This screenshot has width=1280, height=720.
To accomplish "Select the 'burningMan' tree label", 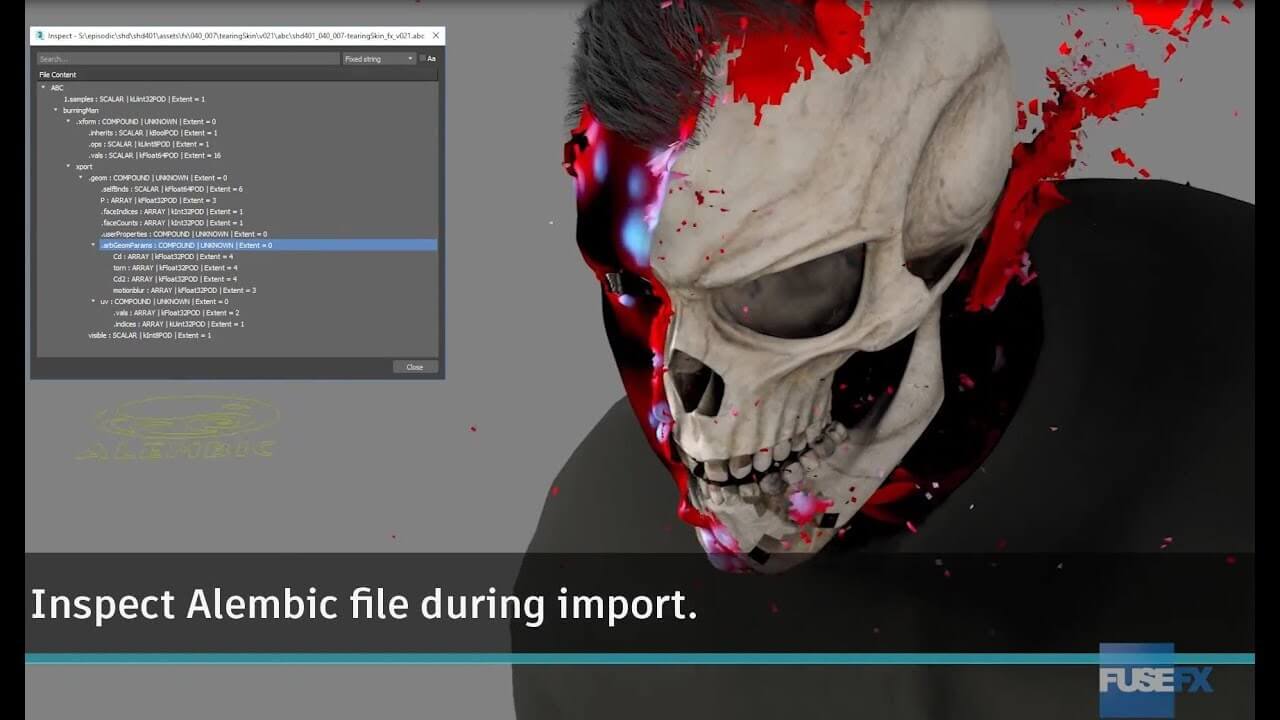I will (x=81, y=110).
